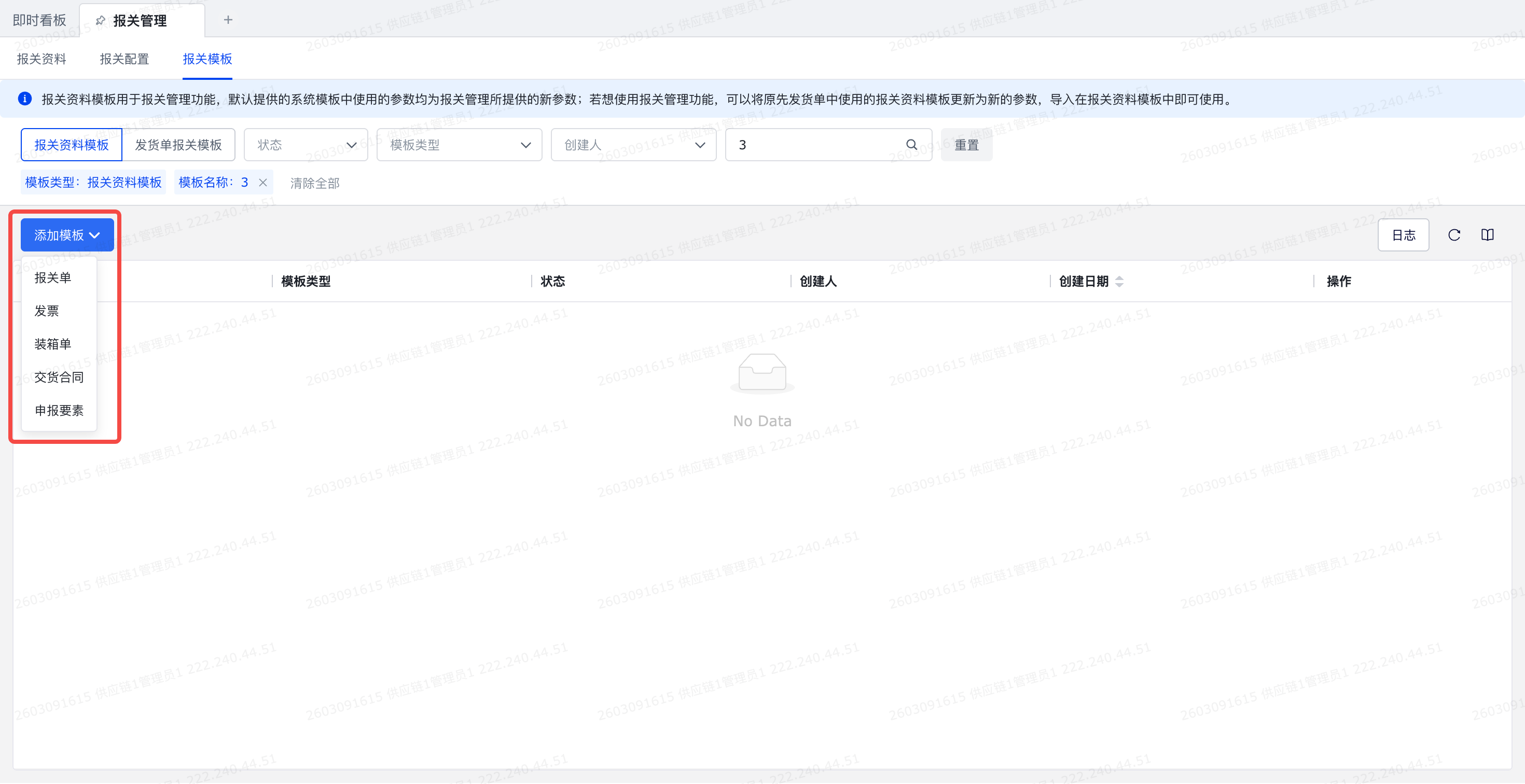Open the 创建人 dropdown
This screenshot has width=1525, height=784.
click(x=633, y=145)
